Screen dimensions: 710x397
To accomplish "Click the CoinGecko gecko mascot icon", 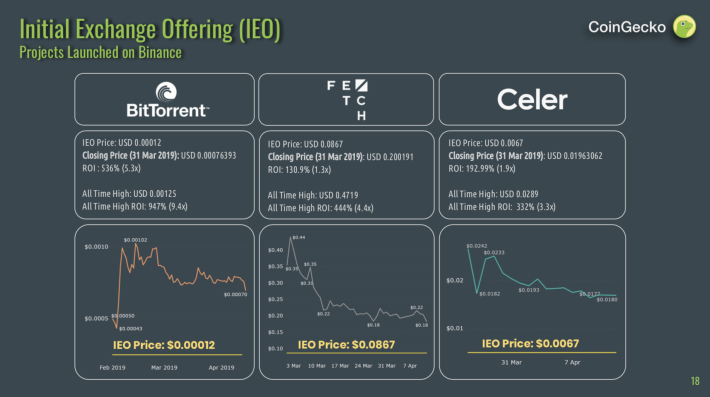I will coord(684,27).
